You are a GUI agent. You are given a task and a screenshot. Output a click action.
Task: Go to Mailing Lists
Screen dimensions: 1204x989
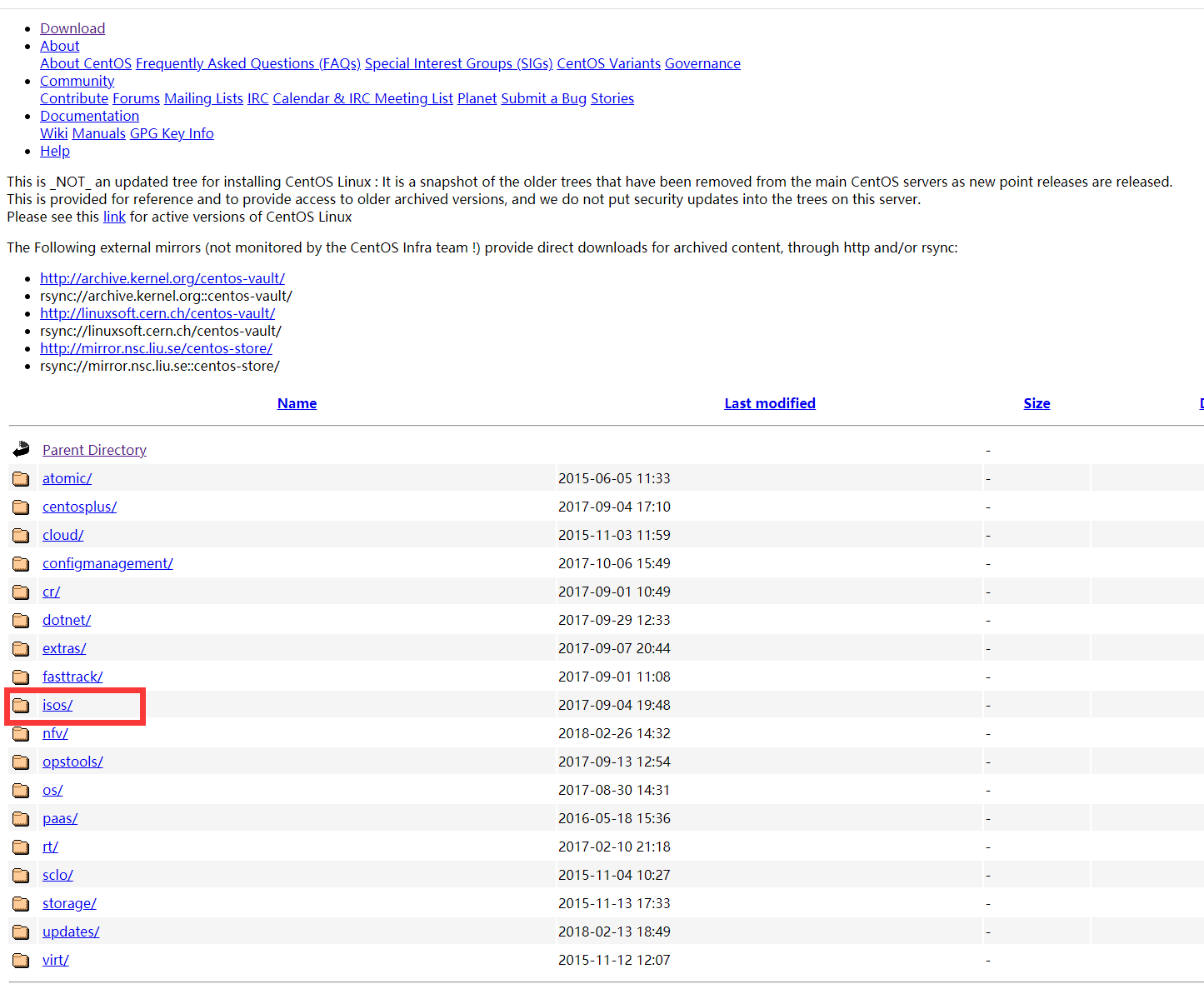[x=203, y=98]
